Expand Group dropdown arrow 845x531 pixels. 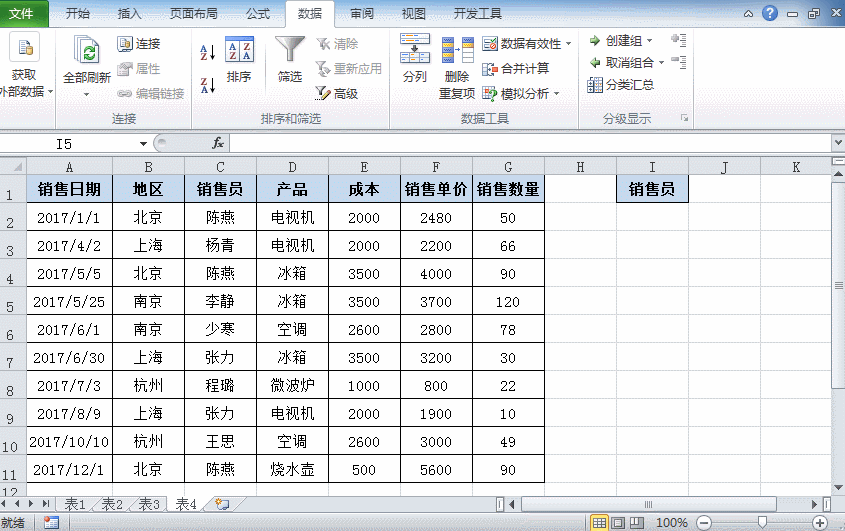click(649, 40)
